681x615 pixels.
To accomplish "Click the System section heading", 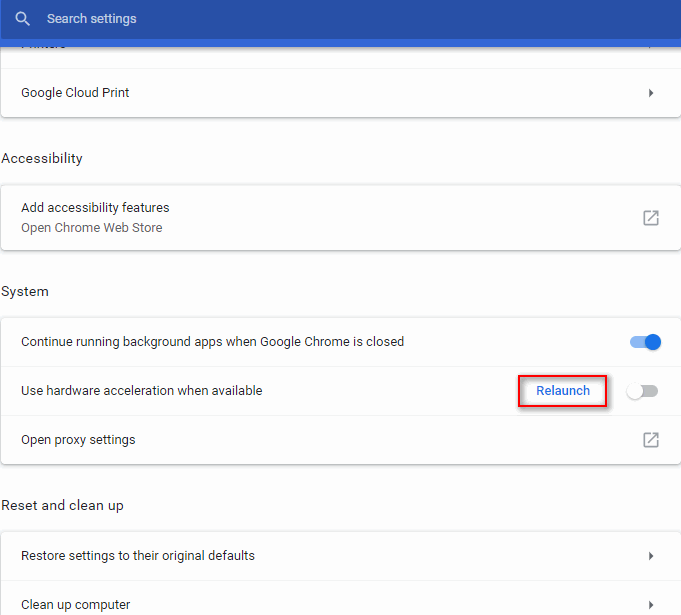I will pos(25,292).
